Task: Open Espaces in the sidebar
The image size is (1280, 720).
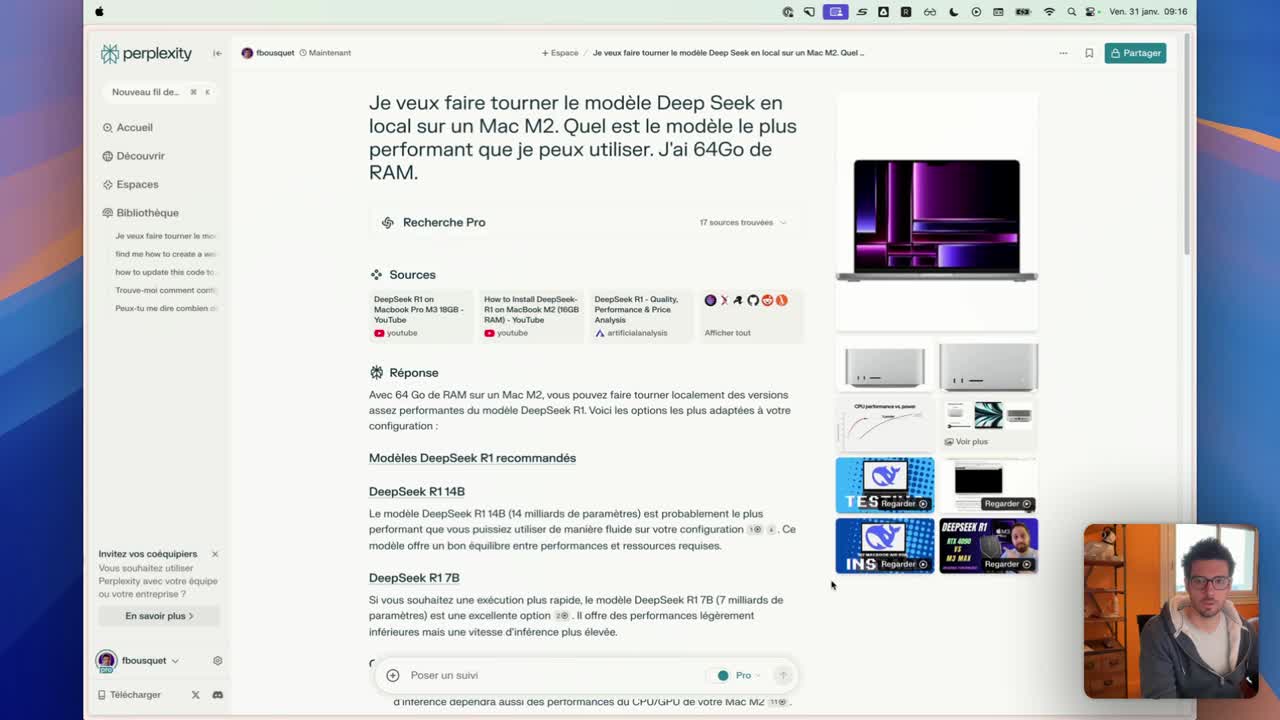Action: 130,184
